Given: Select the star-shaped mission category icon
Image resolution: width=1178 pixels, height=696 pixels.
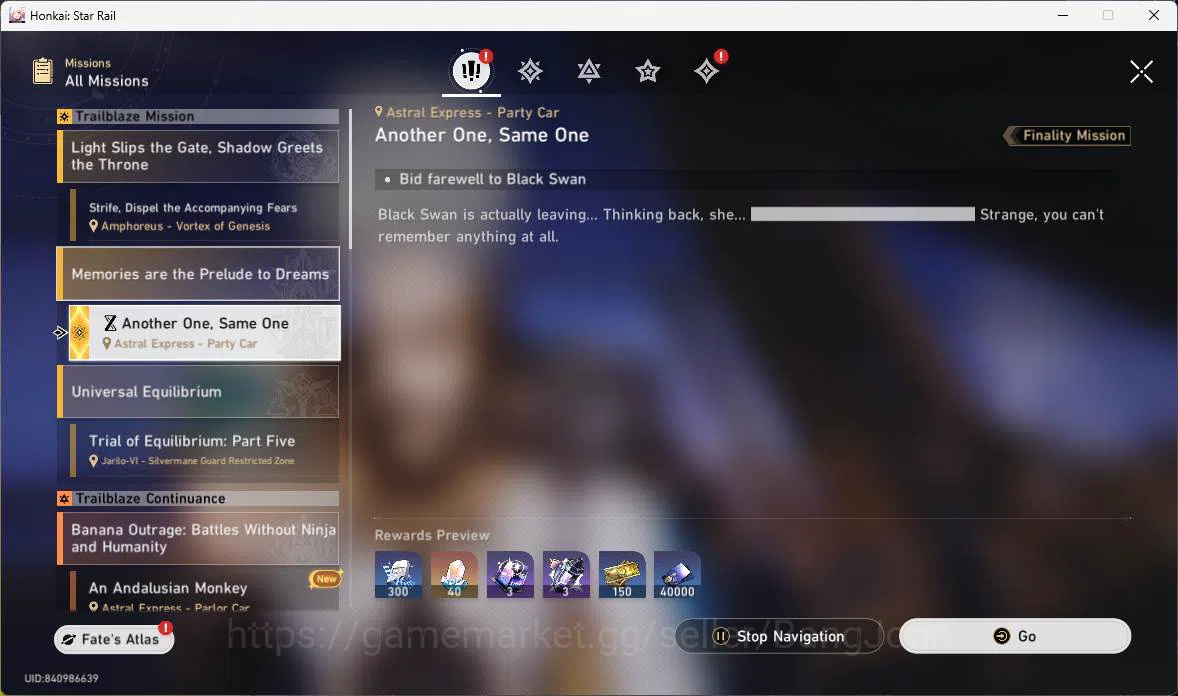Looking at the screenshot, I should coord(648,71).
